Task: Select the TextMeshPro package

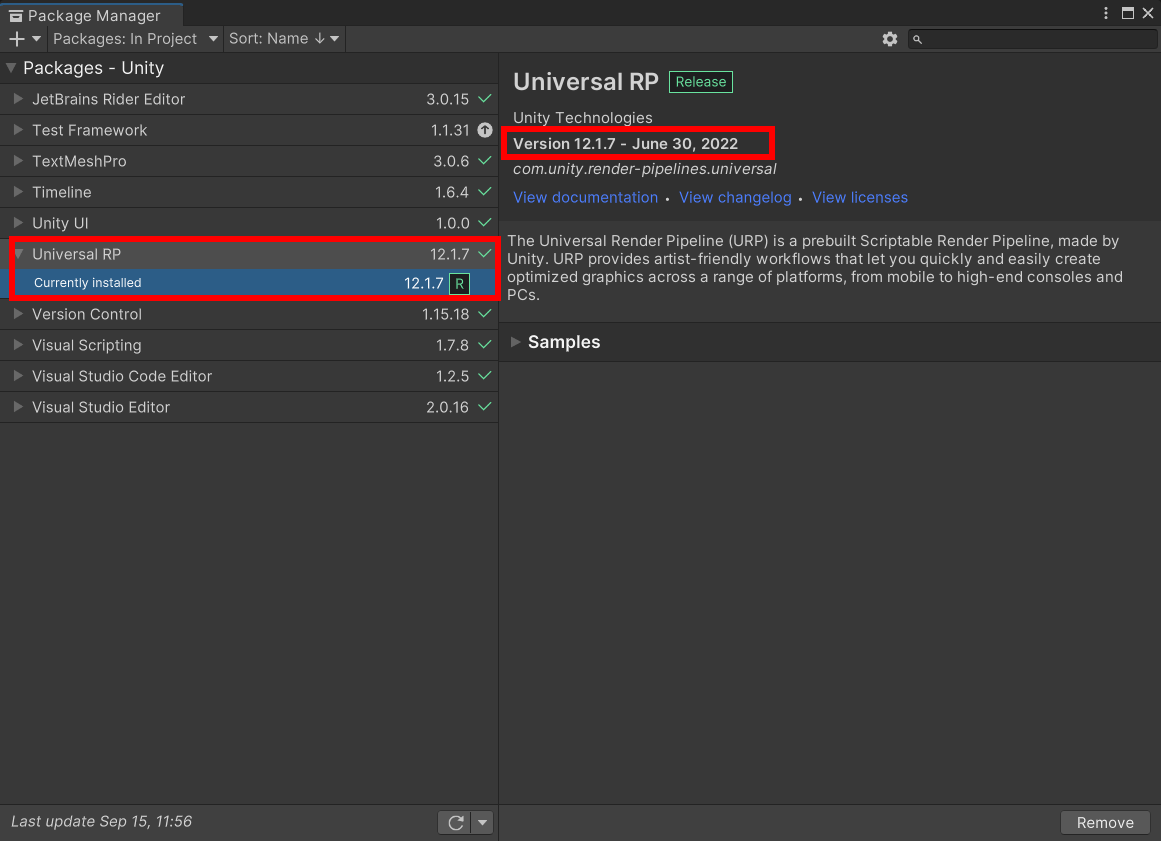Action: click(249, 161)
